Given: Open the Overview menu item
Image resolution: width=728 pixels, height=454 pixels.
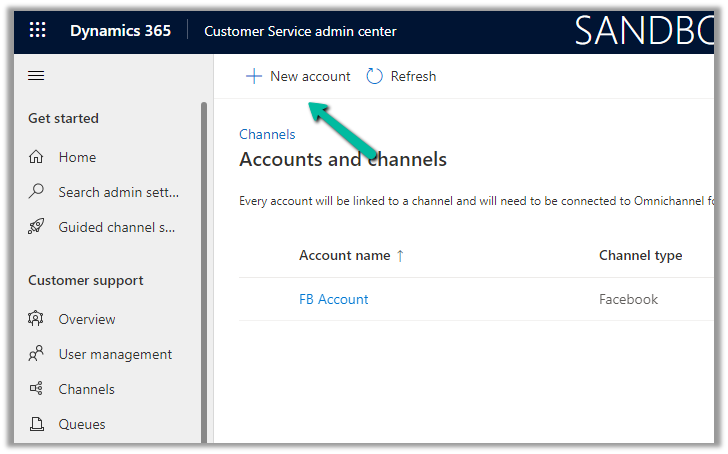Looking at the screenshot, I should tap(87, 319).
